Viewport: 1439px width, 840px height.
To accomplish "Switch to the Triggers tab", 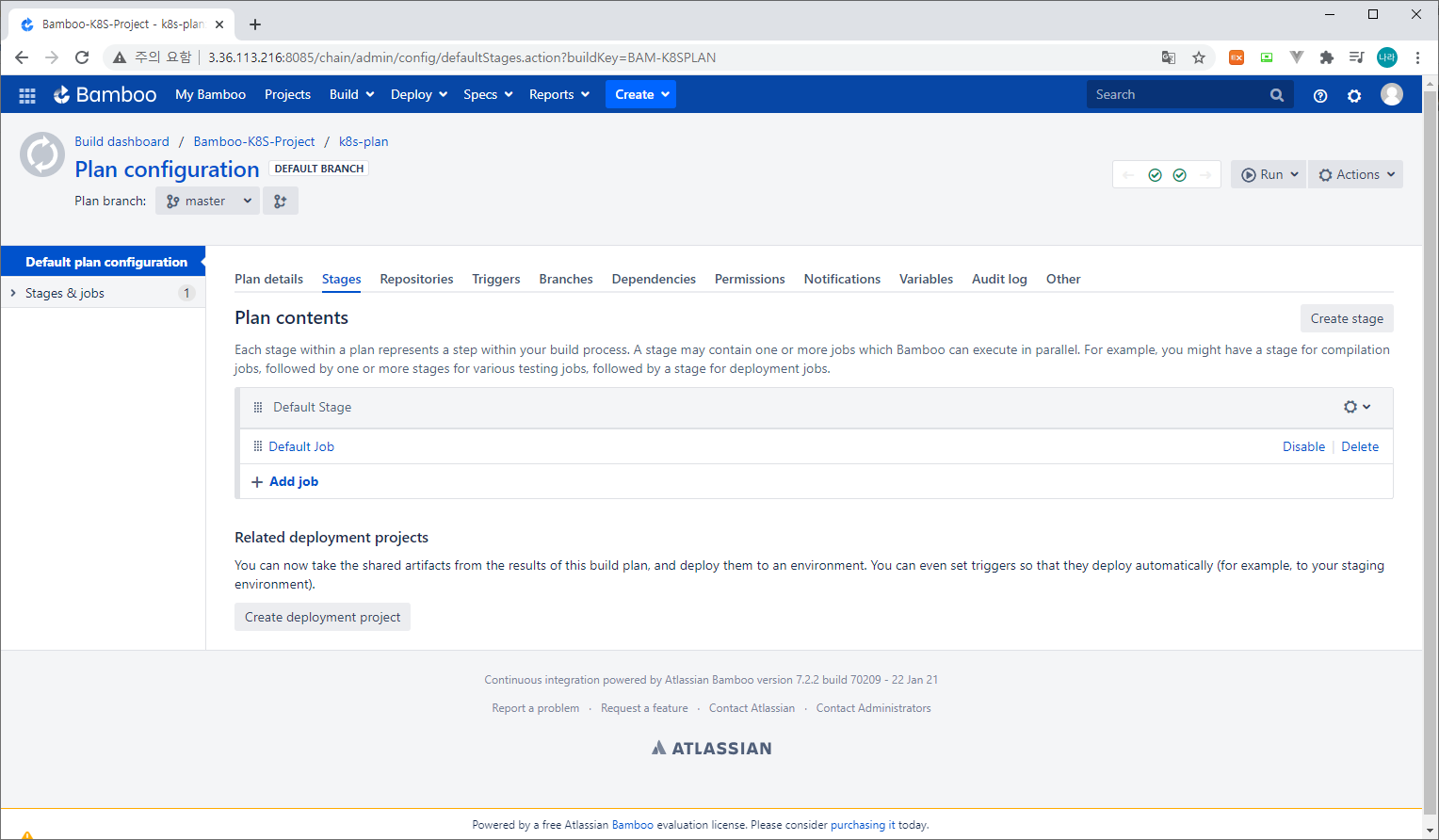I will coord(496,279).
